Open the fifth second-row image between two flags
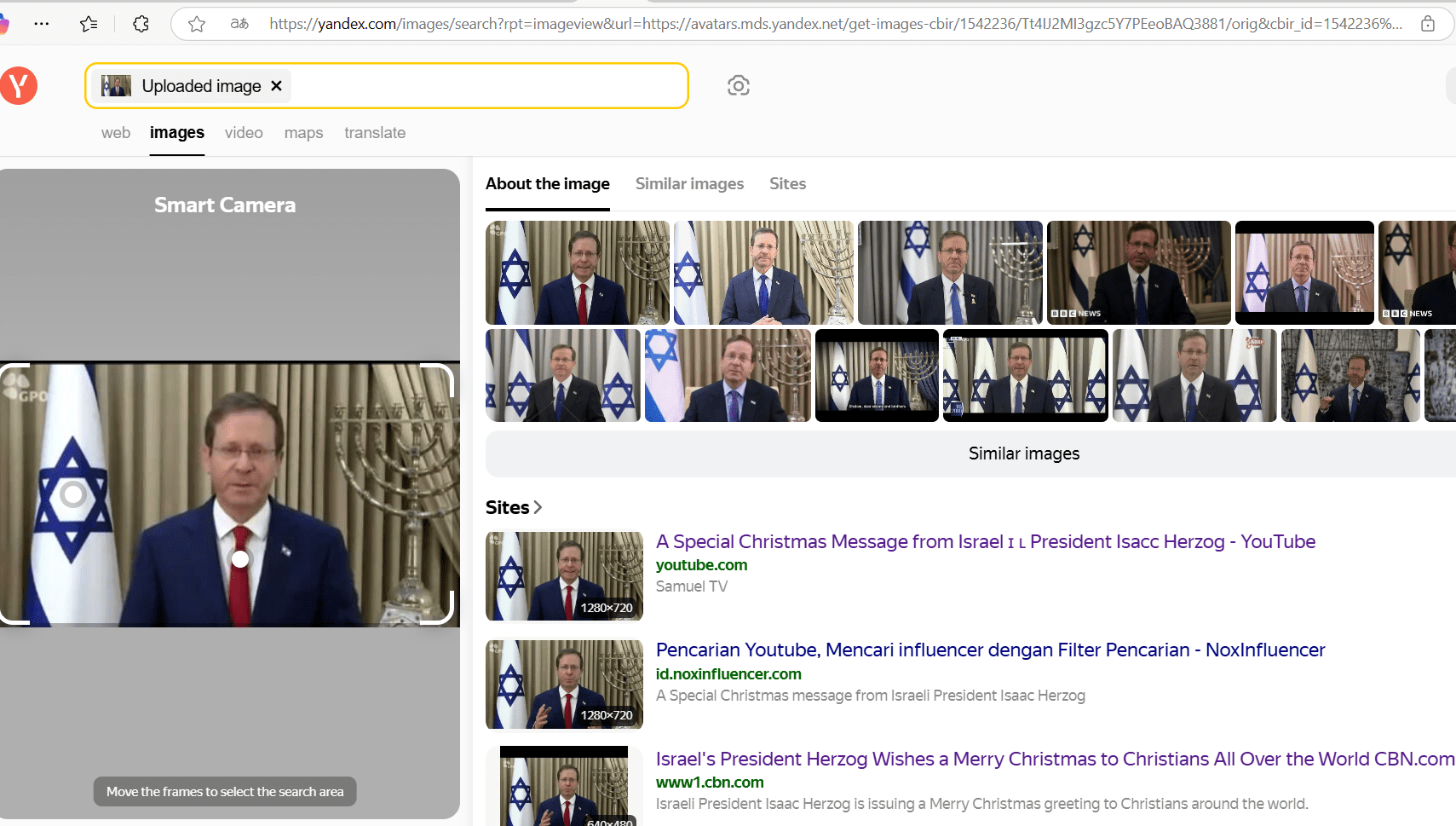The image size is (1456, 826). pos(1194,376)
